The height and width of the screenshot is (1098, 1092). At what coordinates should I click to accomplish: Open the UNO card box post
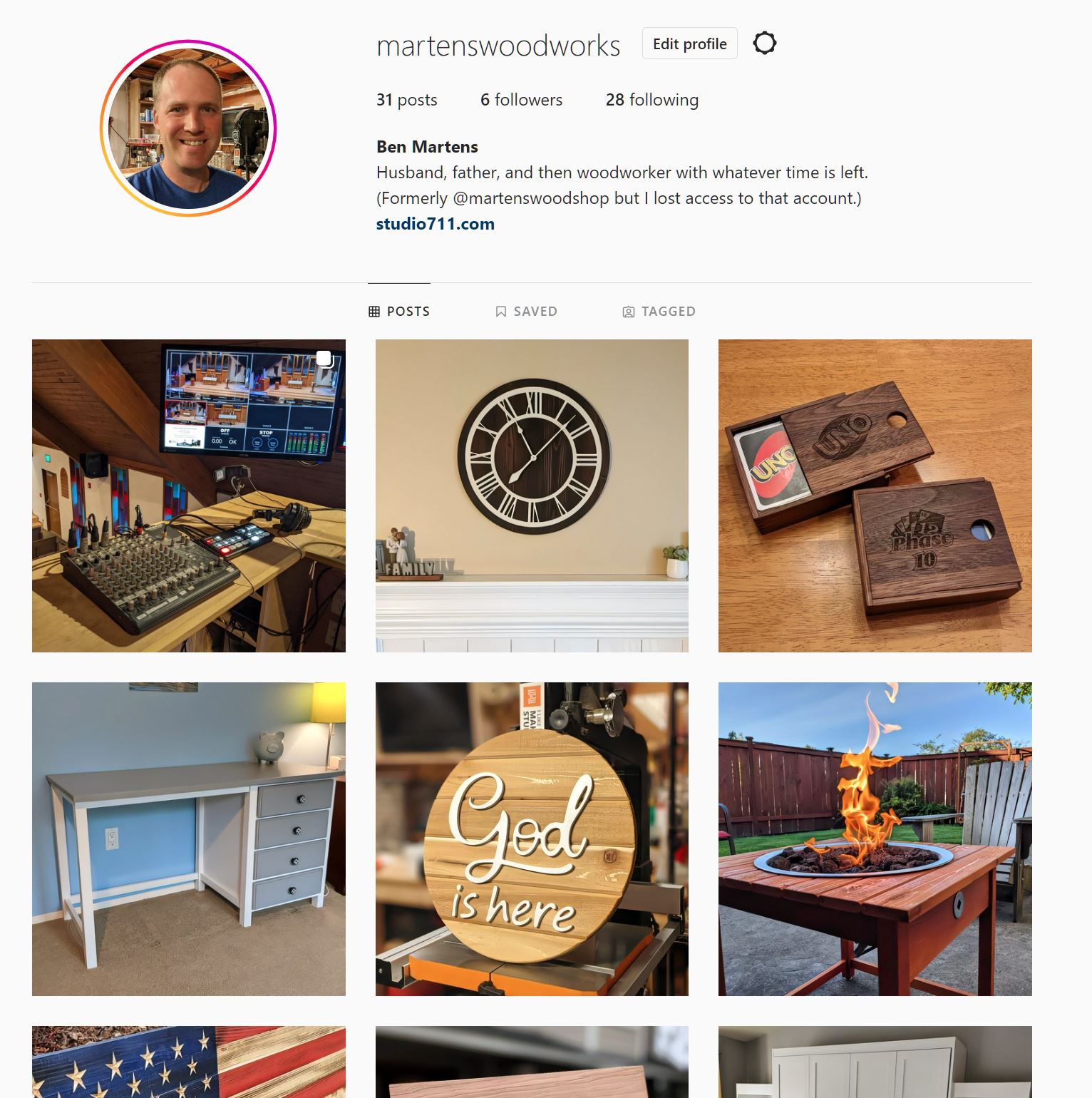point(875,496)
